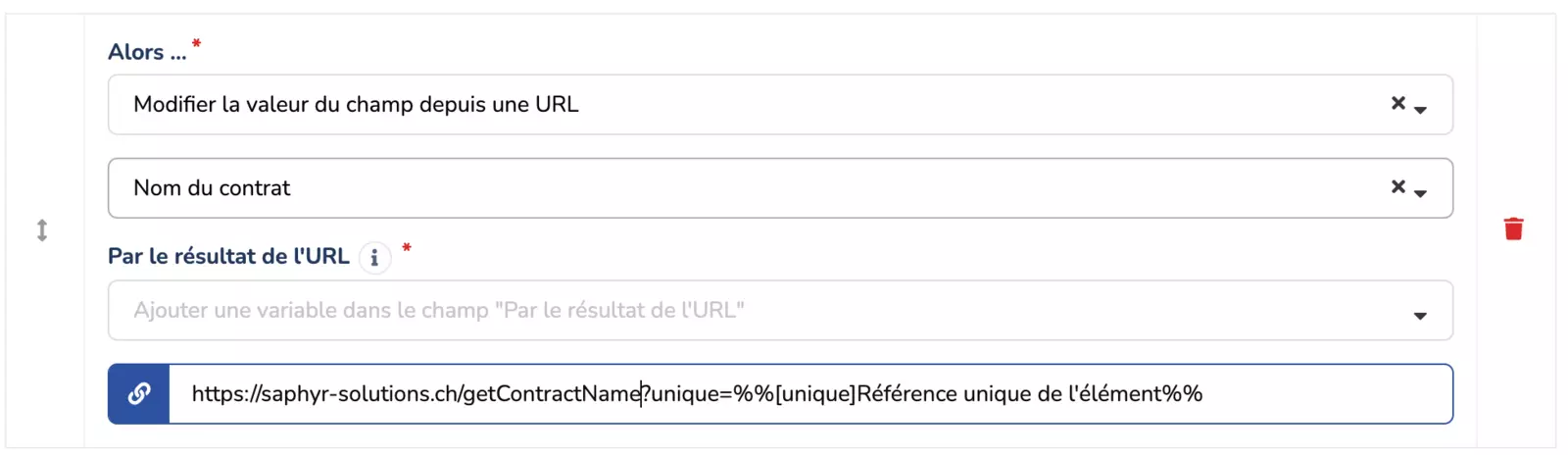Click the empty space at the URL input's end
The height and width of the screenshot is (455, 1568).
coord(1323,394)
